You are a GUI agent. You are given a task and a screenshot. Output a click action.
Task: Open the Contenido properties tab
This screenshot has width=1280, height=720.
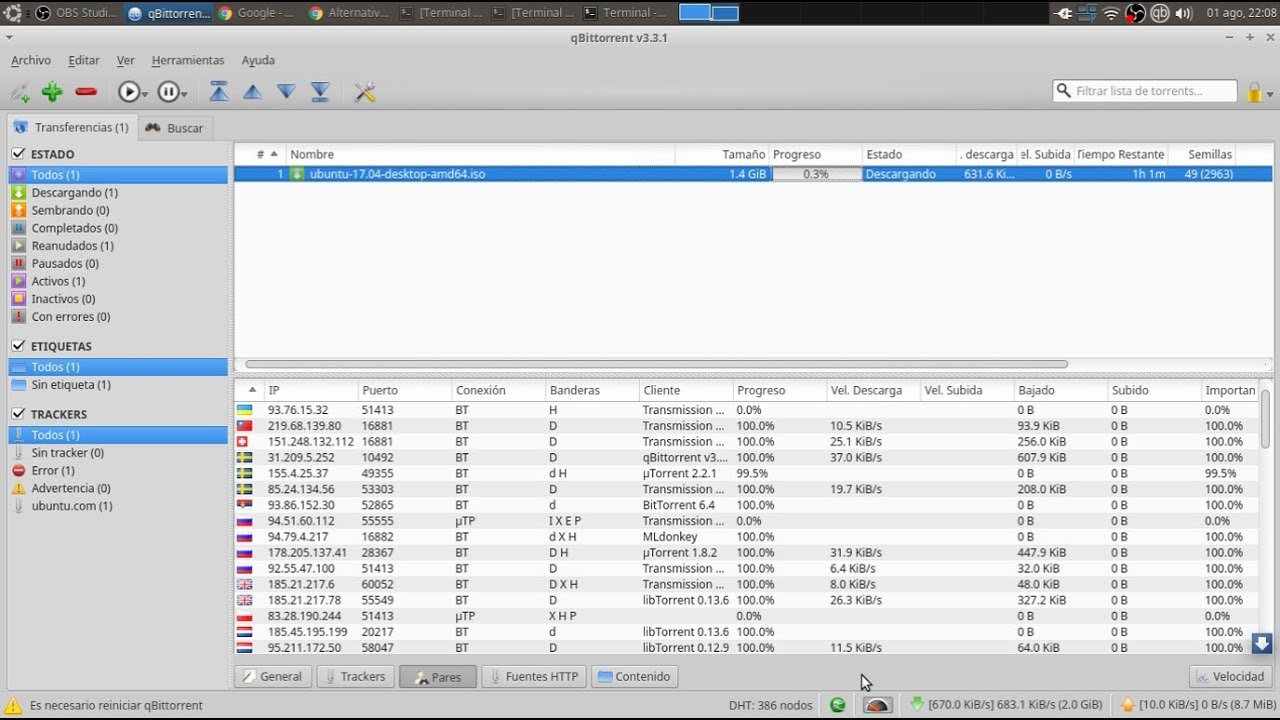(x=634, y=677)
